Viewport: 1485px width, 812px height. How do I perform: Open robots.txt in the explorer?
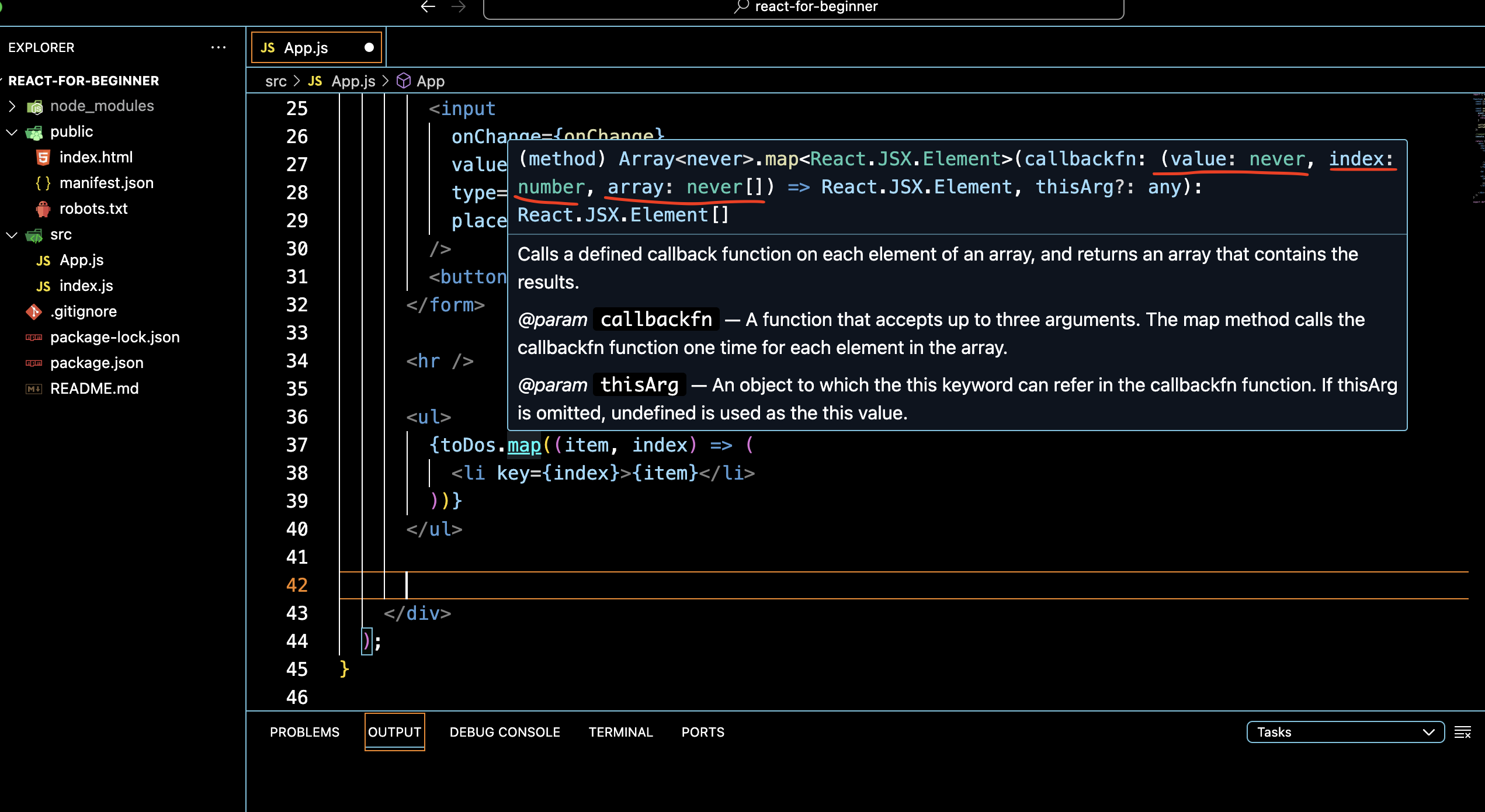[x=93, y=209]
